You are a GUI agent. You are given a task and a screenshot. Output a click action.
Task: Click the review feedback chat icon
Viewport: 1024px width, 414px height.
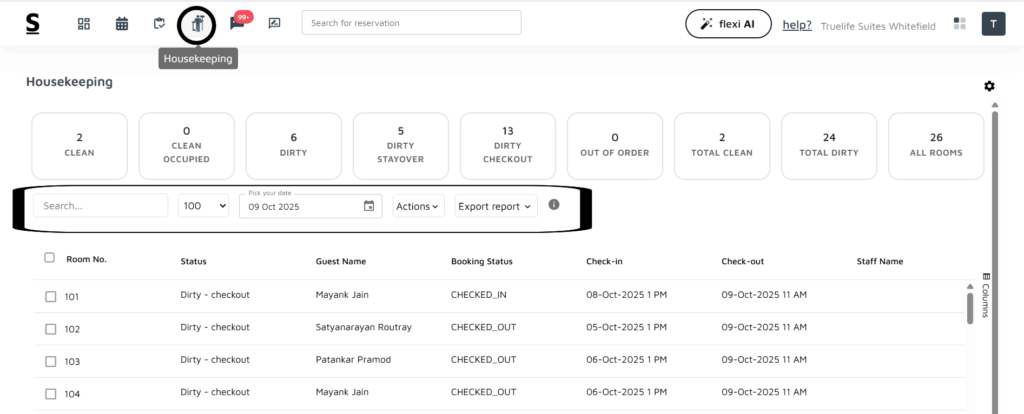click(x=274, y=23)
